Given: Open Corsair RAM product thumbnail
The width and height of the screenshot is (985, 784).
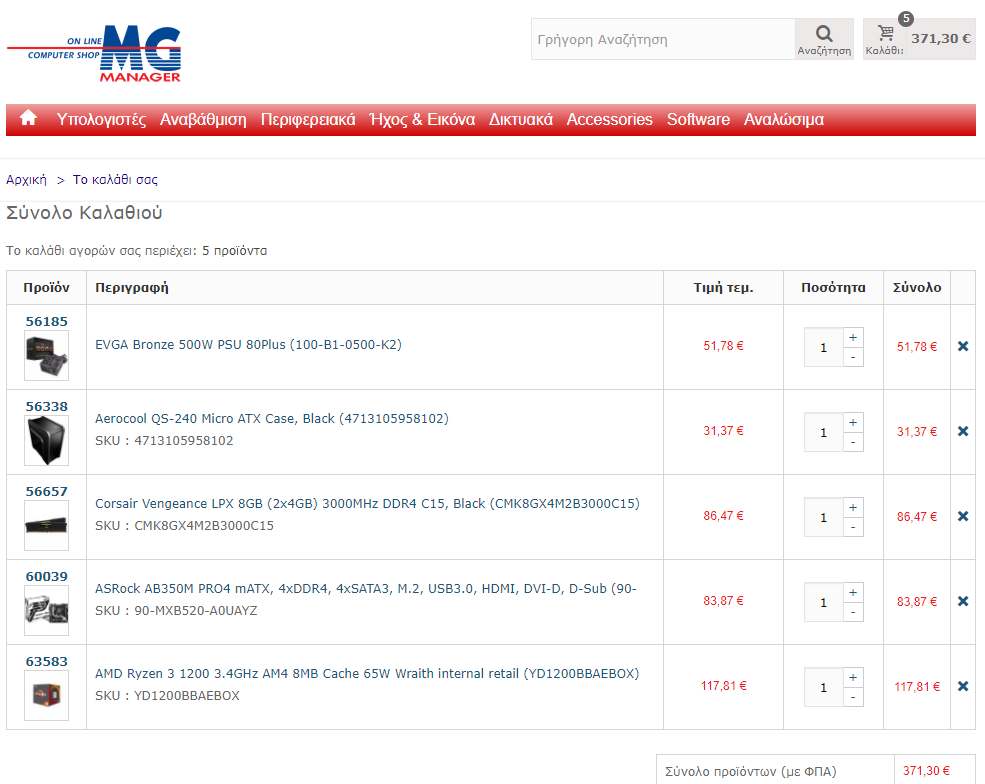Looking at the screenshot, I should [x=46, y=525].
